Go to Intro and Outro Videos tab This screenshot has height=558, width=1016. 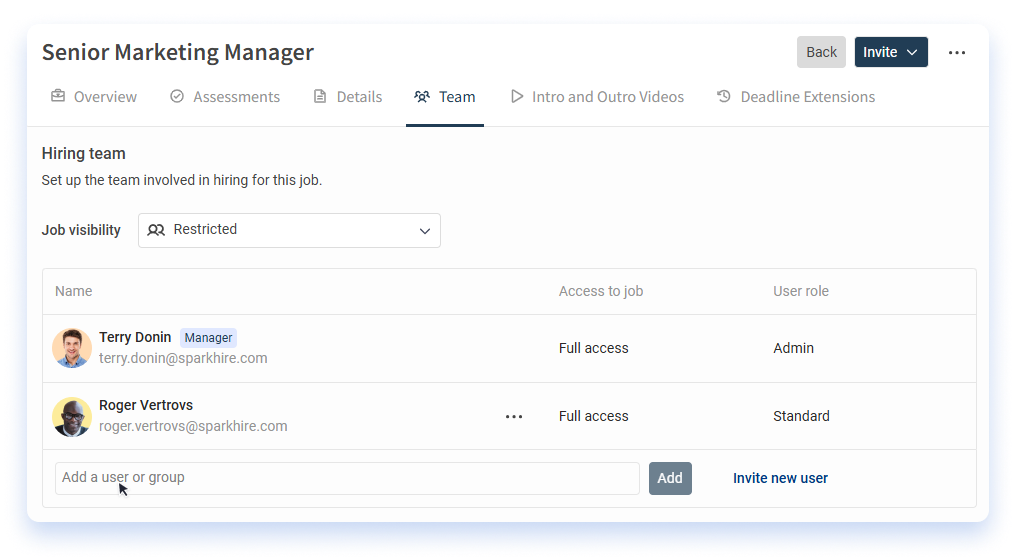coord(597,97)
